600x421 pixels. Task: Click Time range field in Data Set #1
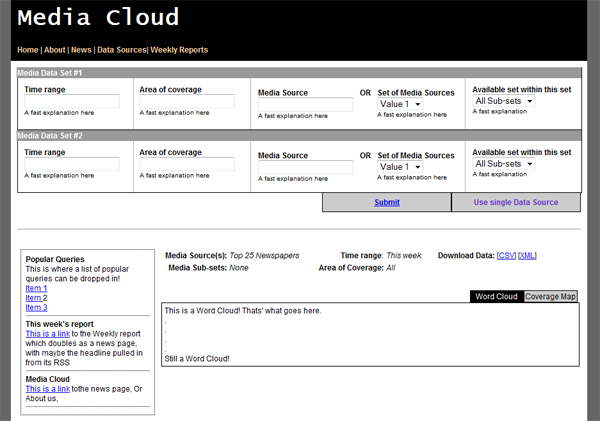[72, 102]
